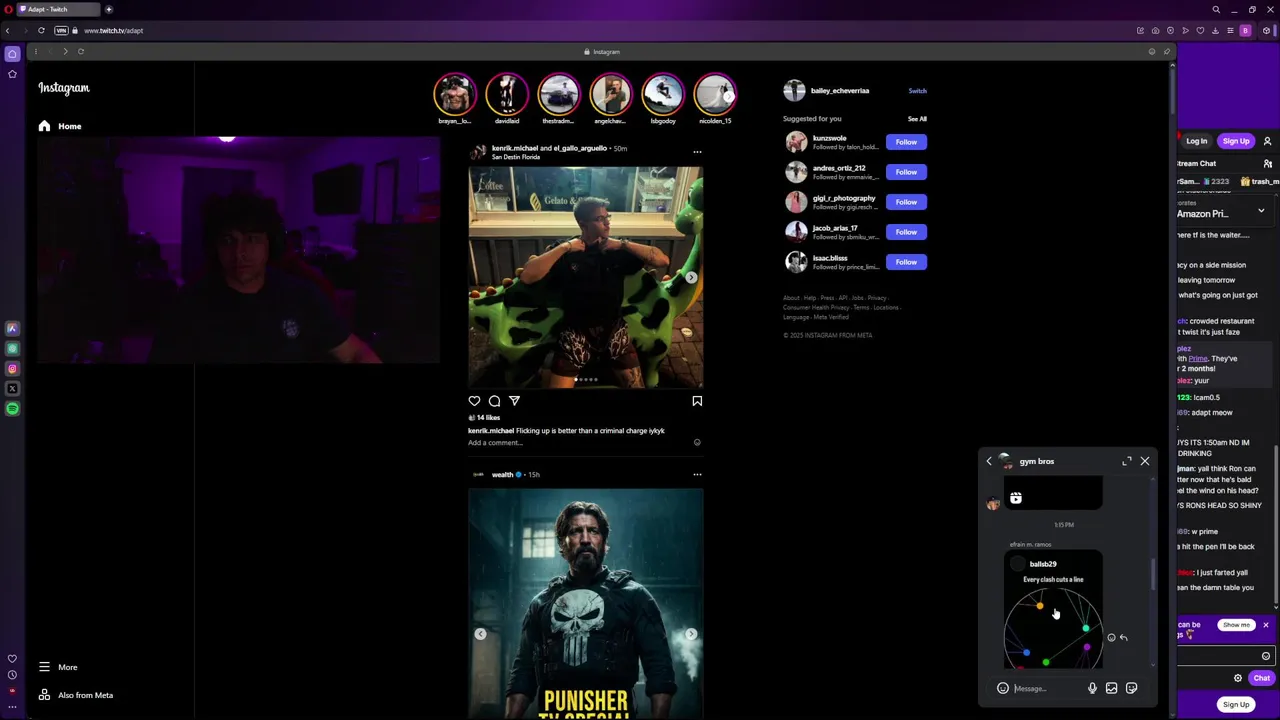
Task: Follow isaac.bliss
Action: pos(906,262)
